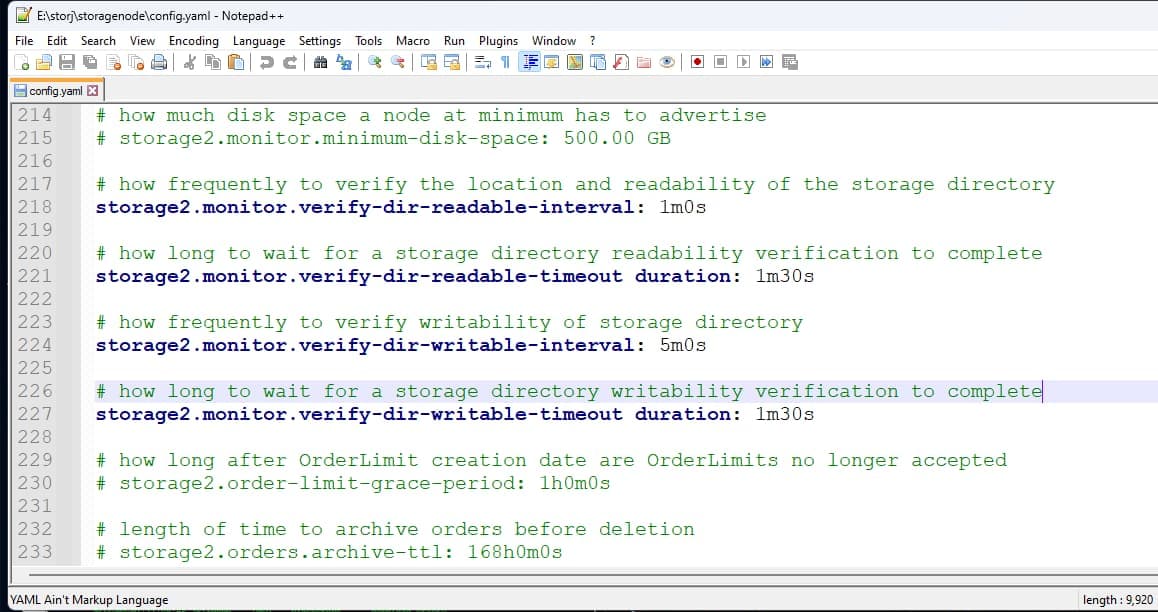Open the Window menu
This screenshot has height=612, width=1158.
[x=554, y=41]
